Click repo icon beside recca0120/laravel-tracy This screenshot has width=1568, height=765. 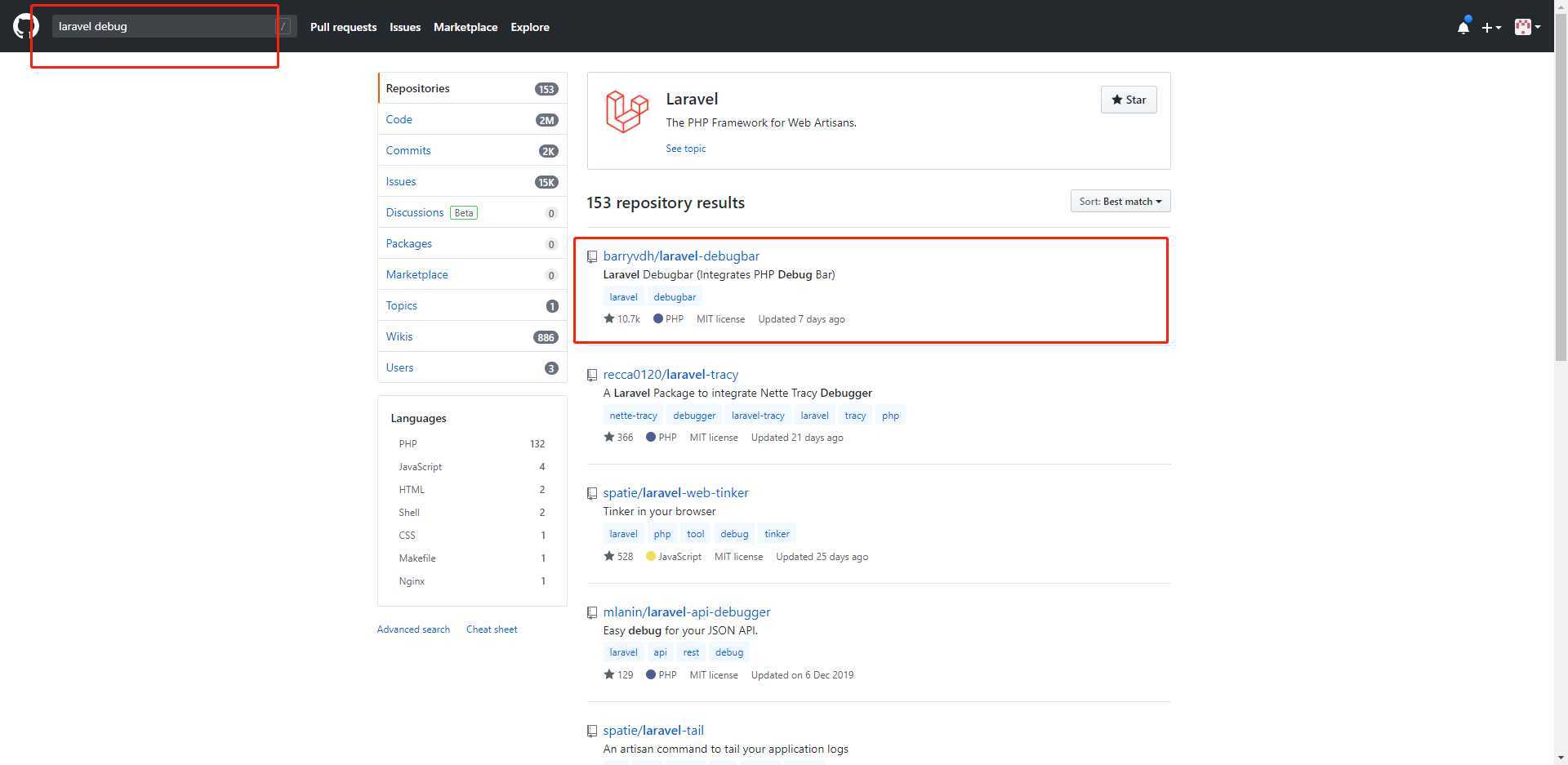tap(592, 375)
